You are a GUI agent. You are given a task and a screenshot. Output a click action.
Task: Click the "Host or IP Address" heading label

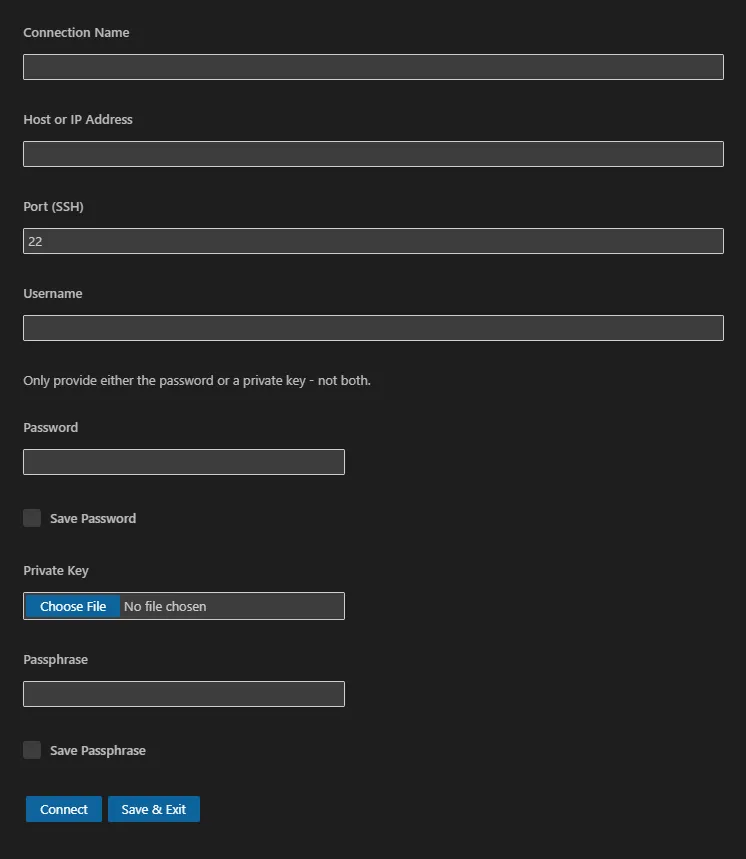(78, 120)
